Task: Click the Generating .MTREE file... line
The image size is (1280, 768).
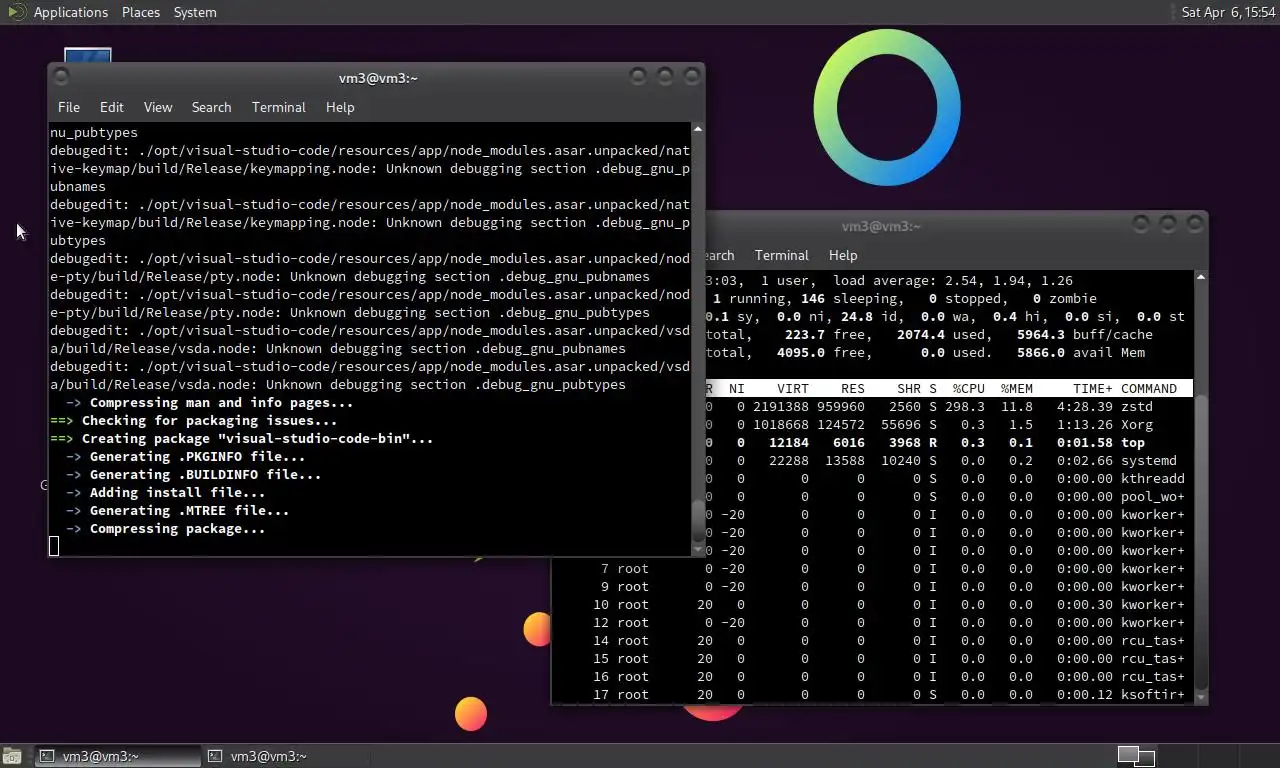Action: (178, 510)
